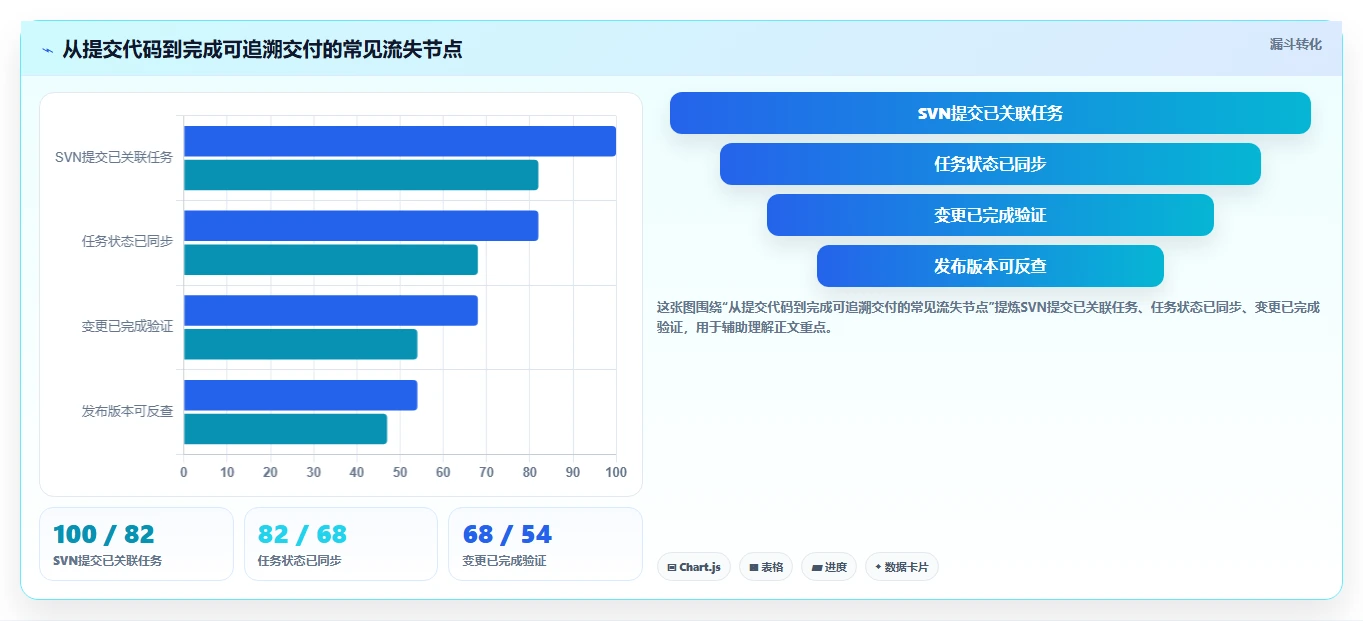Click the 数据卡片 tag chip

pos(902,567)
